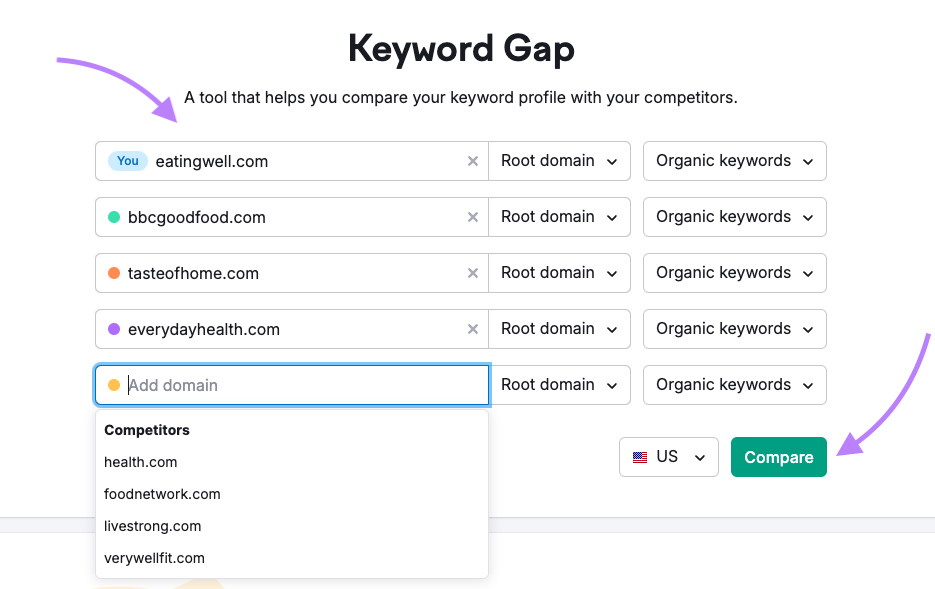Open the Root domain dropdown for eatingwell.com

[x=559, y=161]
